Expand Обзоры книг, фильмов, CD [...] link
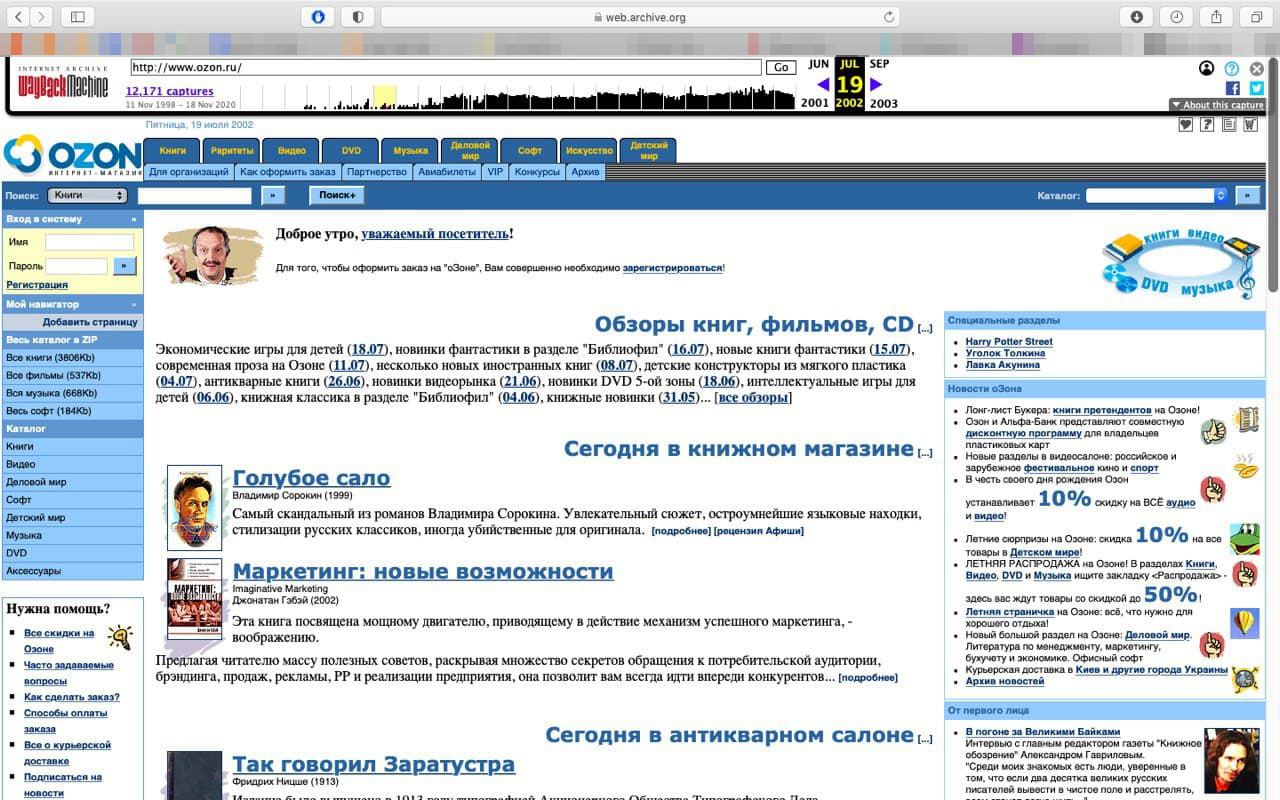Viewport: 1280px width, 800px height. coord(925,328)
